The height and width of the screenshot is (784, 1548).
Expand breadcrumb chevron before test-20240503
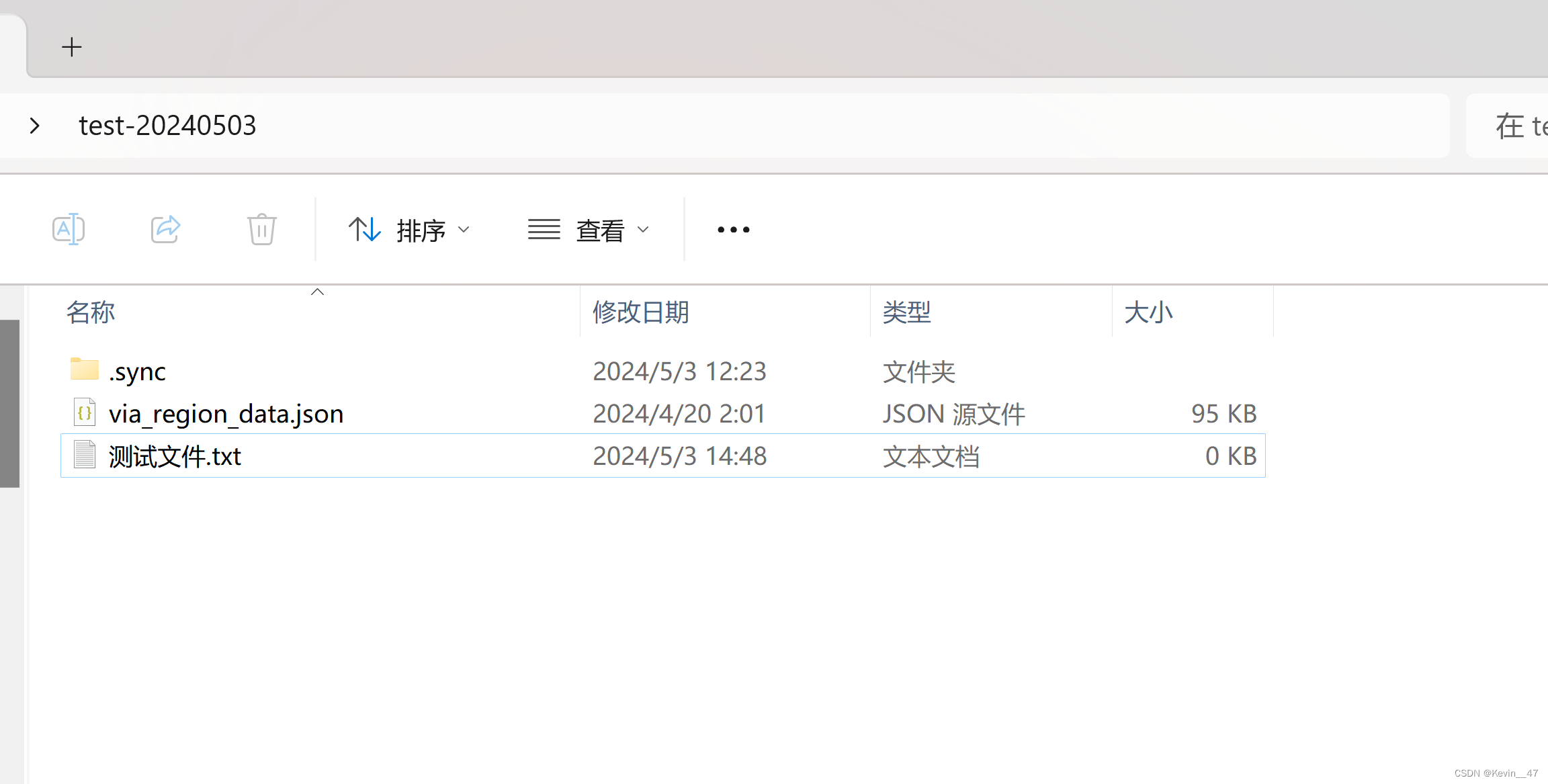35,126
